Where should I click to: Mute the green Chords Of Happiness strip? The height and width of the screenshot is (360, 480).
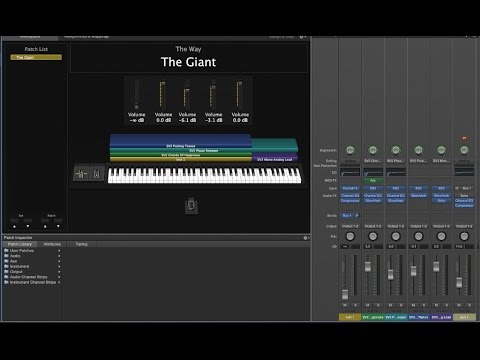pos(368,305)
